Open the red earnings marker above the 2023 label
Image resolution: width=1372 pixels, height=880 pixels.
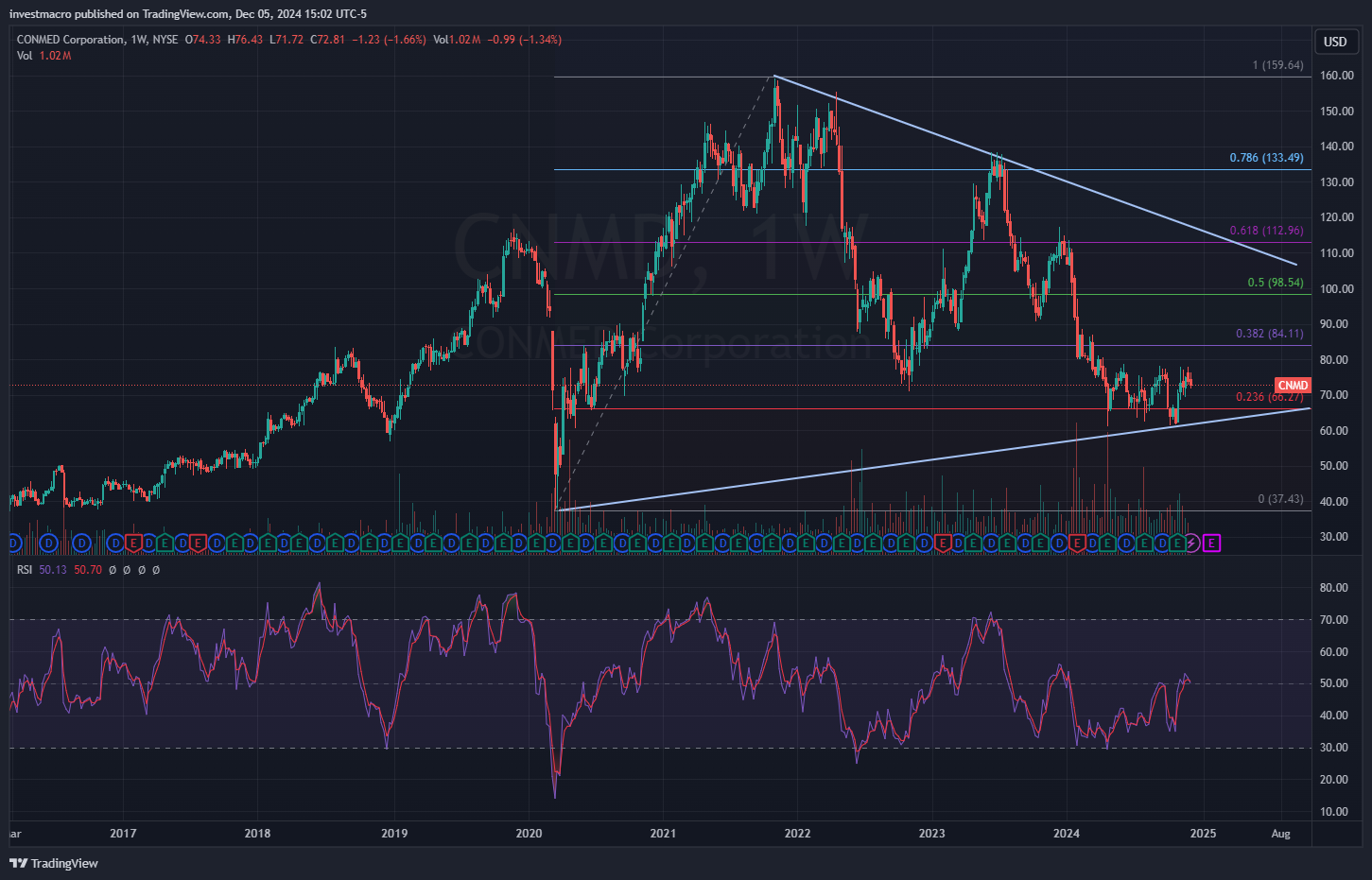pyautogui.click(x=942, y=543)
